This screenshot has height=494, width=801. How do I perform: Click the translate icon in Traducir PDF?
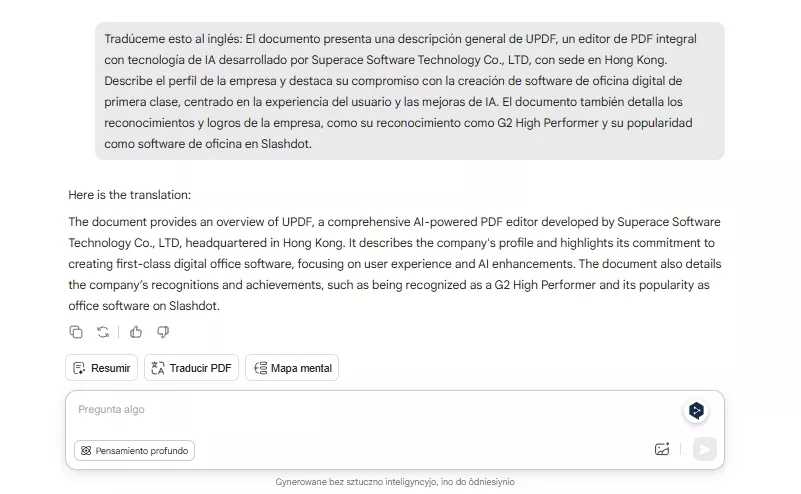(158, 368)
